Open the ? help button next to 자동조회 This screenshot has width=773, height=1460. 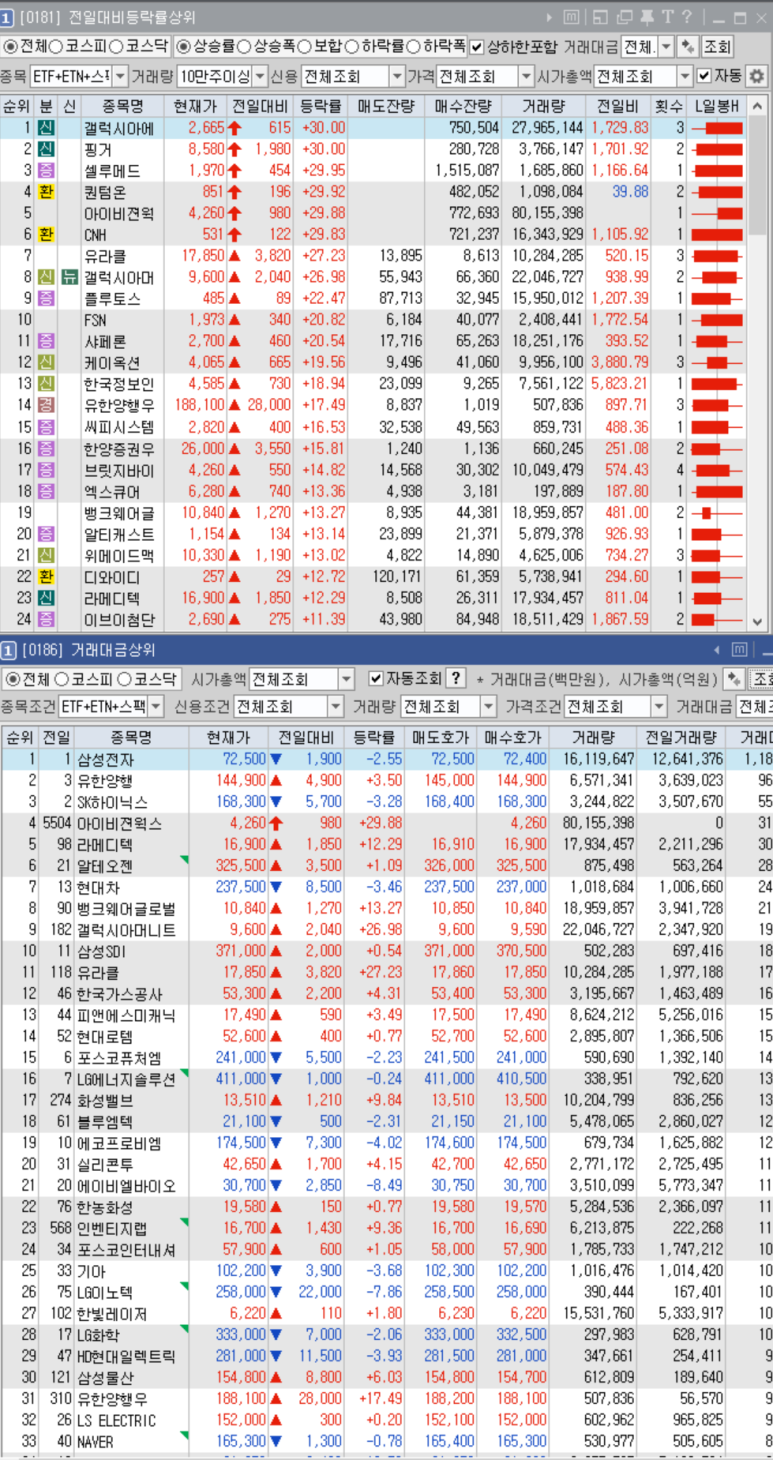[x=456, y=678]
